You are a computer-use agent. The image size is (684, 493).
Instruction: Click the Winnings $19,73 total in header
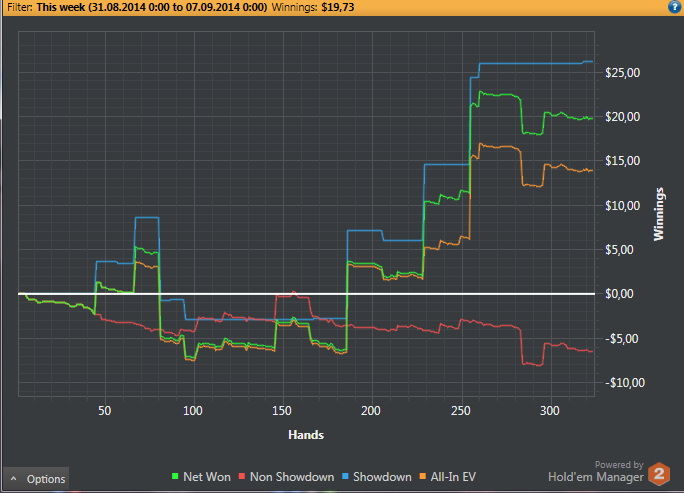[313, 7]
